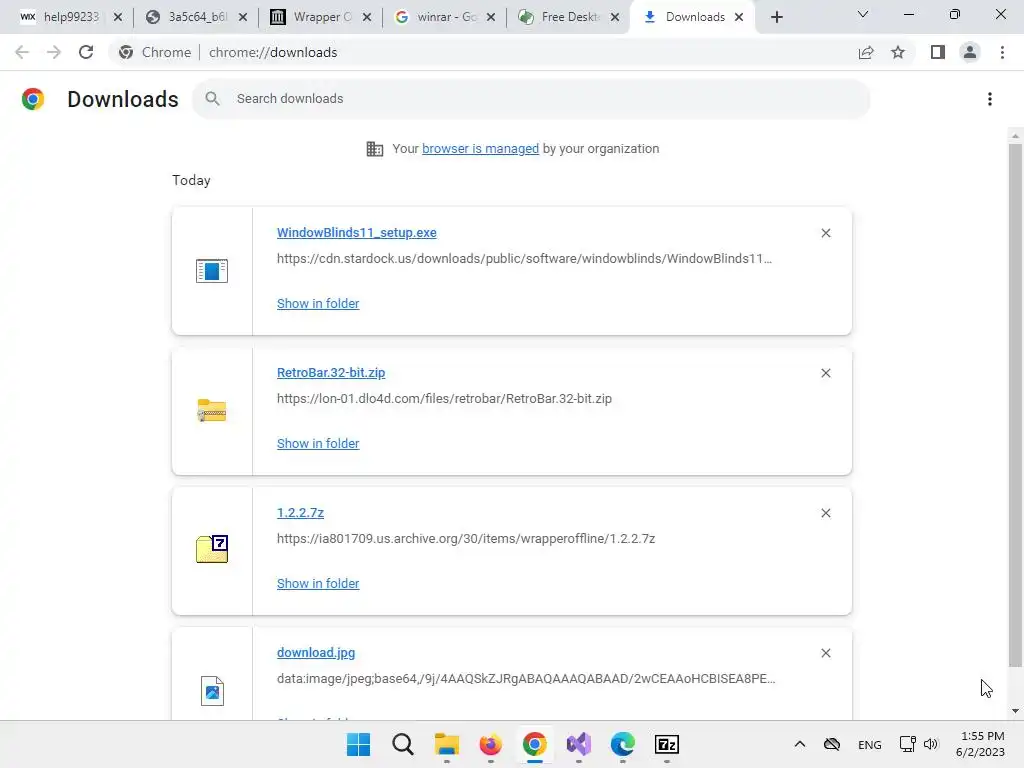Show 1.2.2.7z in folder
The image size is (1024, 768).
click(x=318, y=584)
